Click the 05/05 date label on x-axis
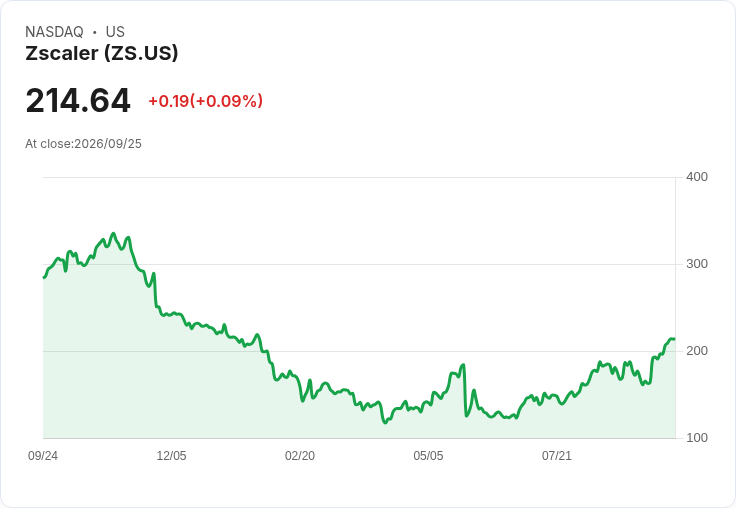The height and width of the screenshot is (508, 736). click(428, 456)
